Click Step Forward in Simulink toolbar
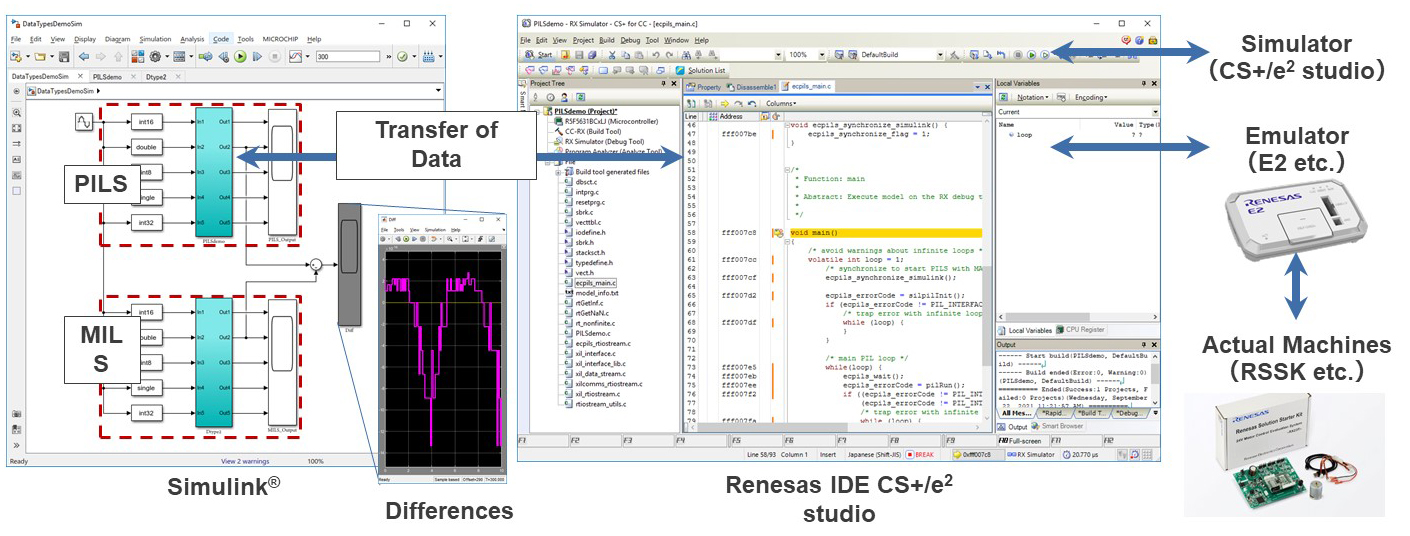The image size is (1410, 536). click(257, 56)
